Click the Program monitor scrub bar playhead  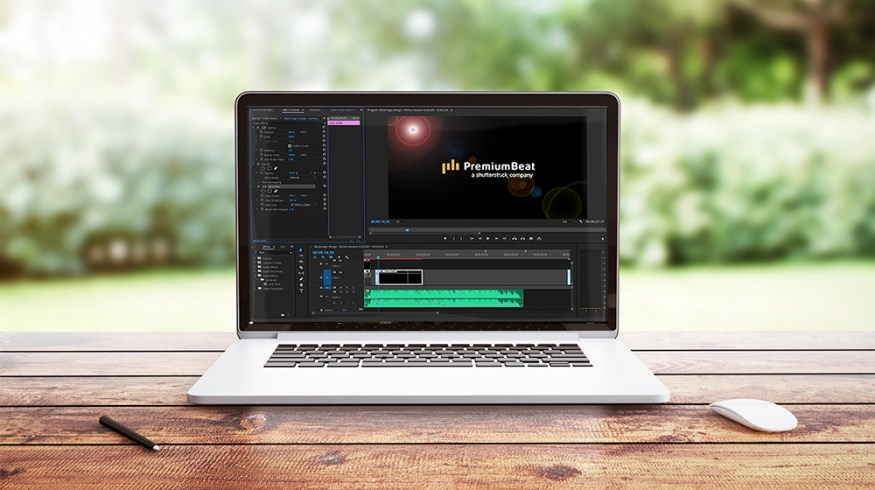[407, 230]
